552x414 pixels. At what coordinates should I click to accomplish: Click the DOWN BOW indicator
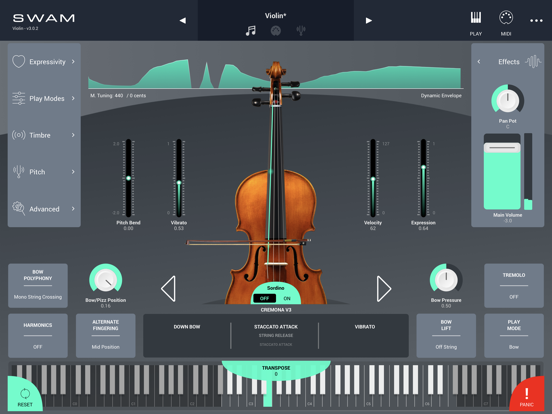(187, 327)
